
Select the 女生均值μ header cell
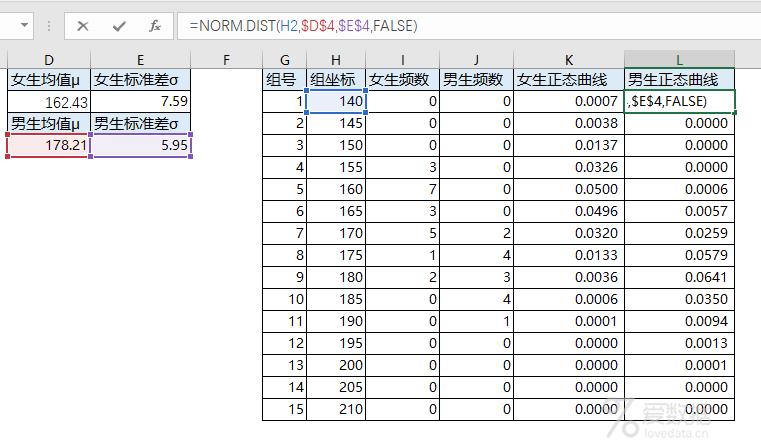(x=49, y=79)
